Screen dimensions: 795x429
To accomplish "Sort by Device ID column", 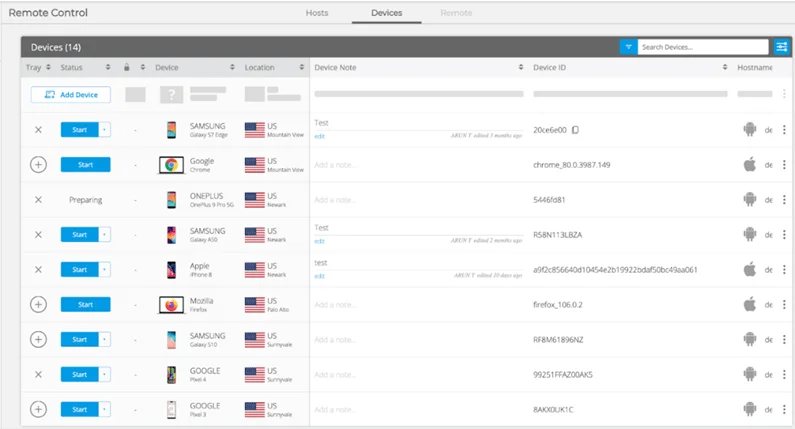I will pyautogui.click(x=725, y=67).
